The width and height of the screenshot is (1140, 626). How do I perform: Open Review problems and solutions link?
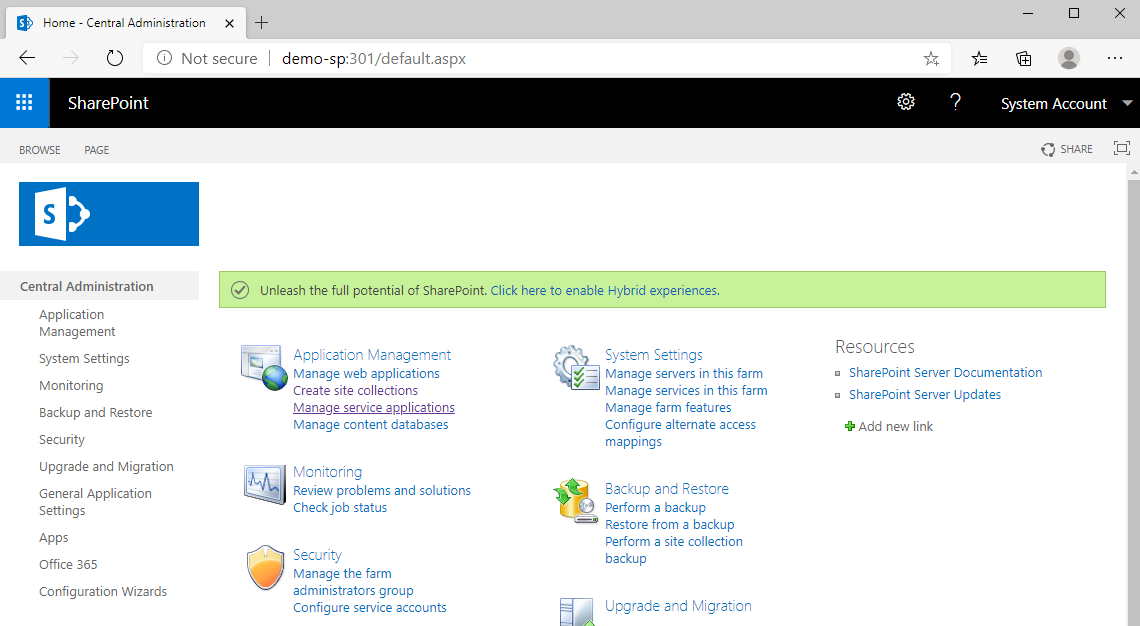click(x=382, y=490)
